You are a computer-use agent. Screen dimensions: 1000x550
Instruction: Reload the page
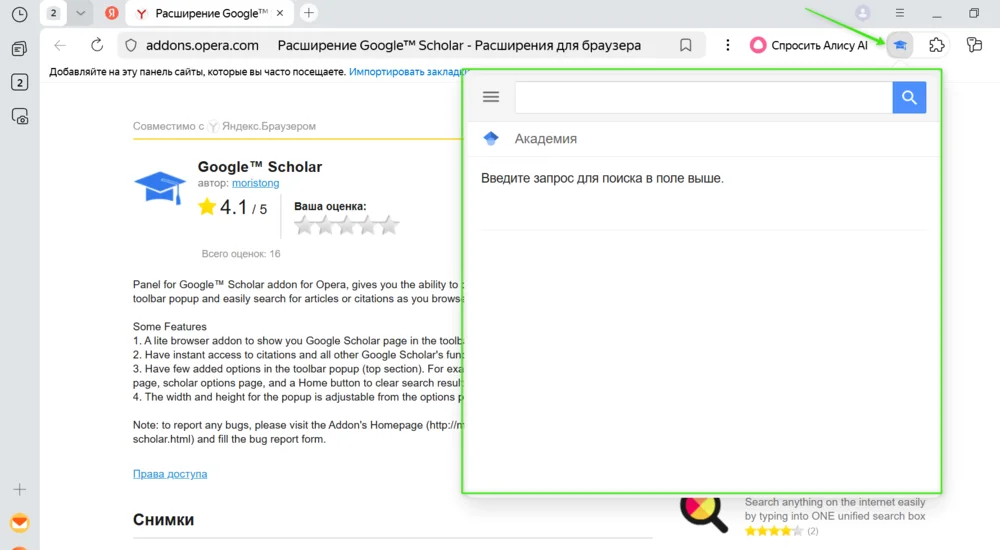pos(97,45)
